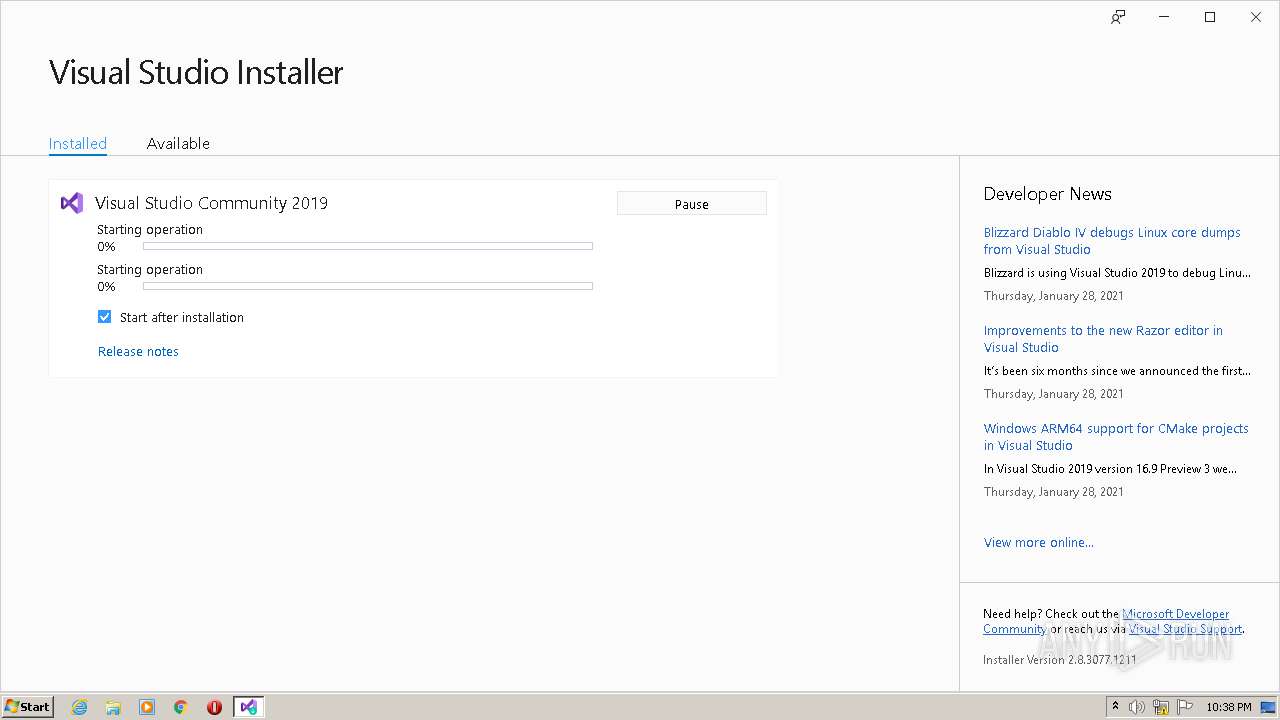The width and height of the screenshot is (1280, 720).
Task: Open File Explorer from the taskbar
Action: [x=113, y=707]
